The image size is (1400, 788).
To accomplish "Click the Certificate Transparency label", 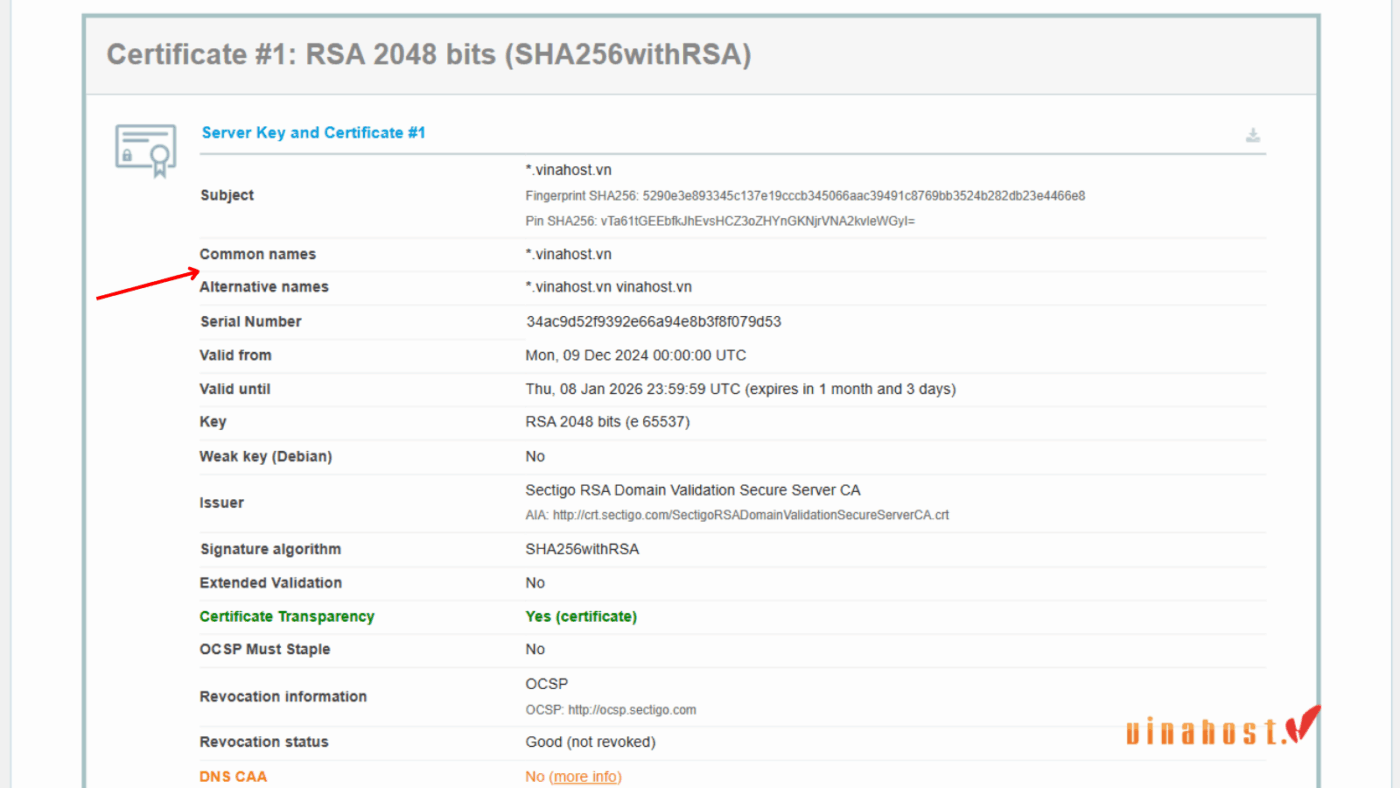I will click(287, 617).
